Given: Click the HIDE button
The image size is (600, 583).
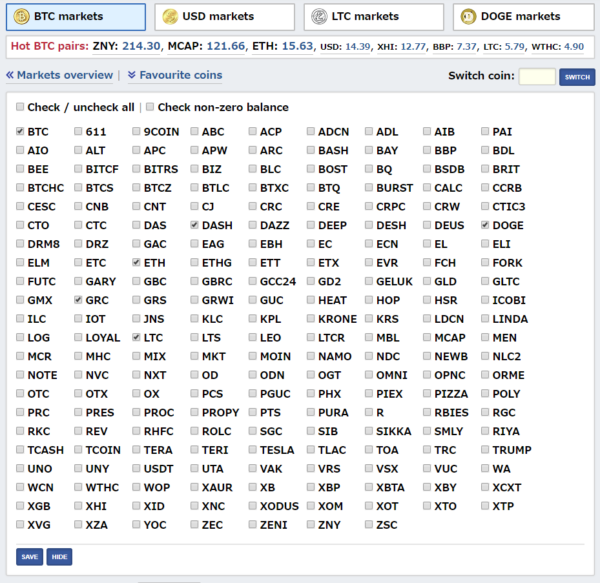Looking at the screenshot, I should [59, 557].
